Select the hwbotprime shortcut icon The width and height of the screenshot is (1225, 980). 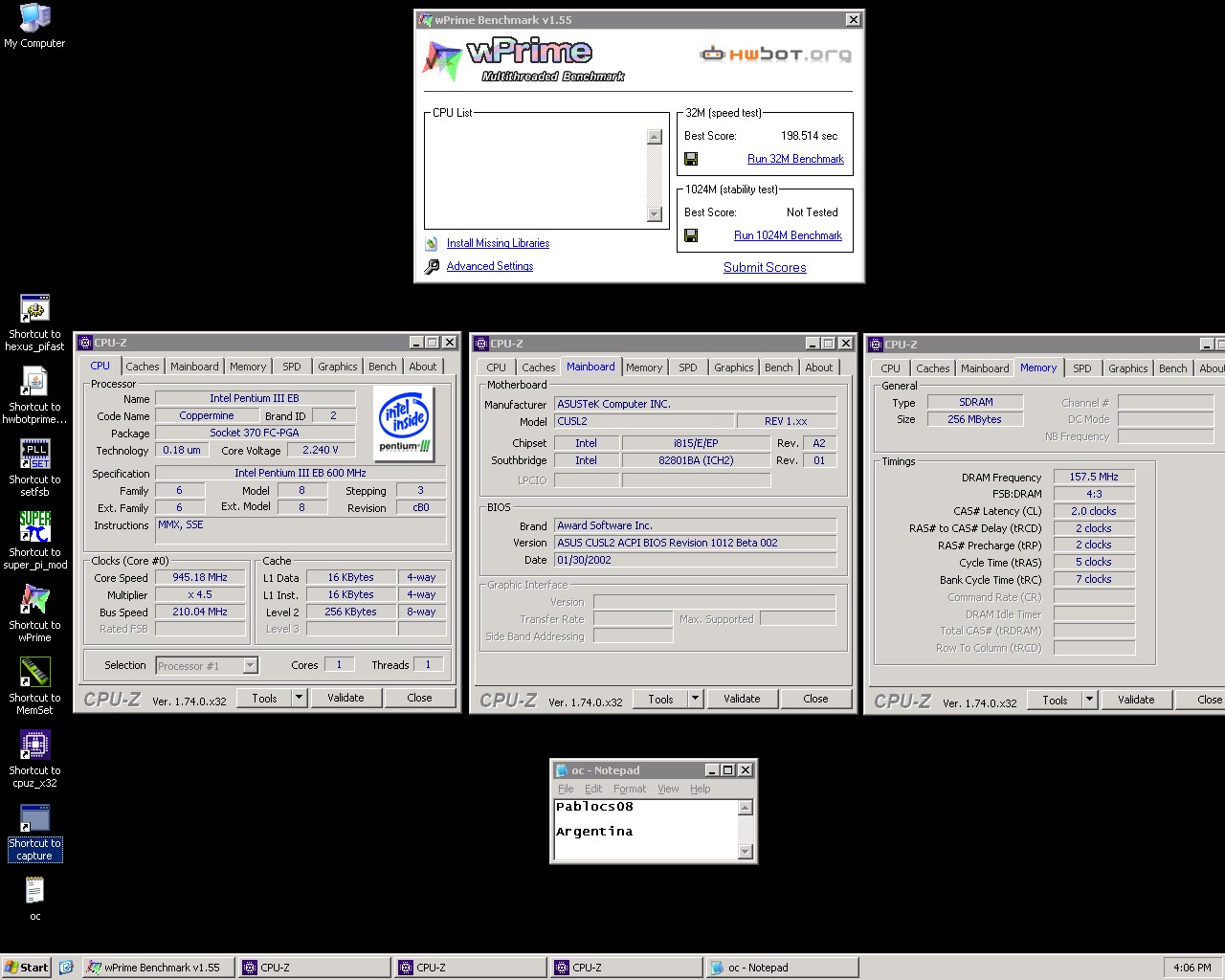(x=34, y=383)
